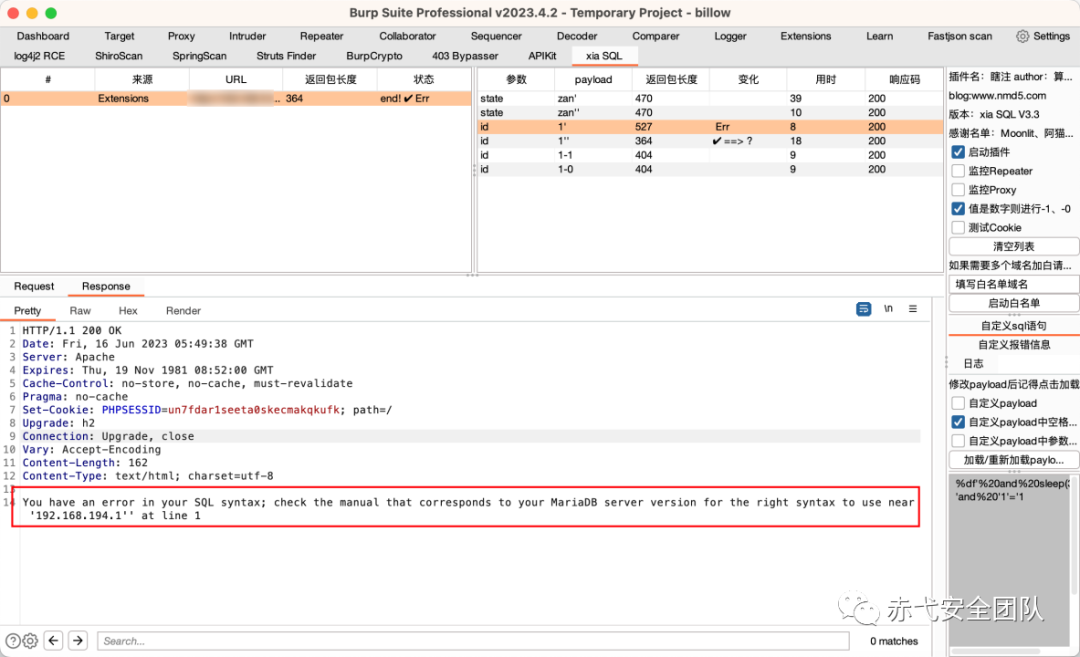
Task: Open the Dashboard tab
Action: click(43, 36)
